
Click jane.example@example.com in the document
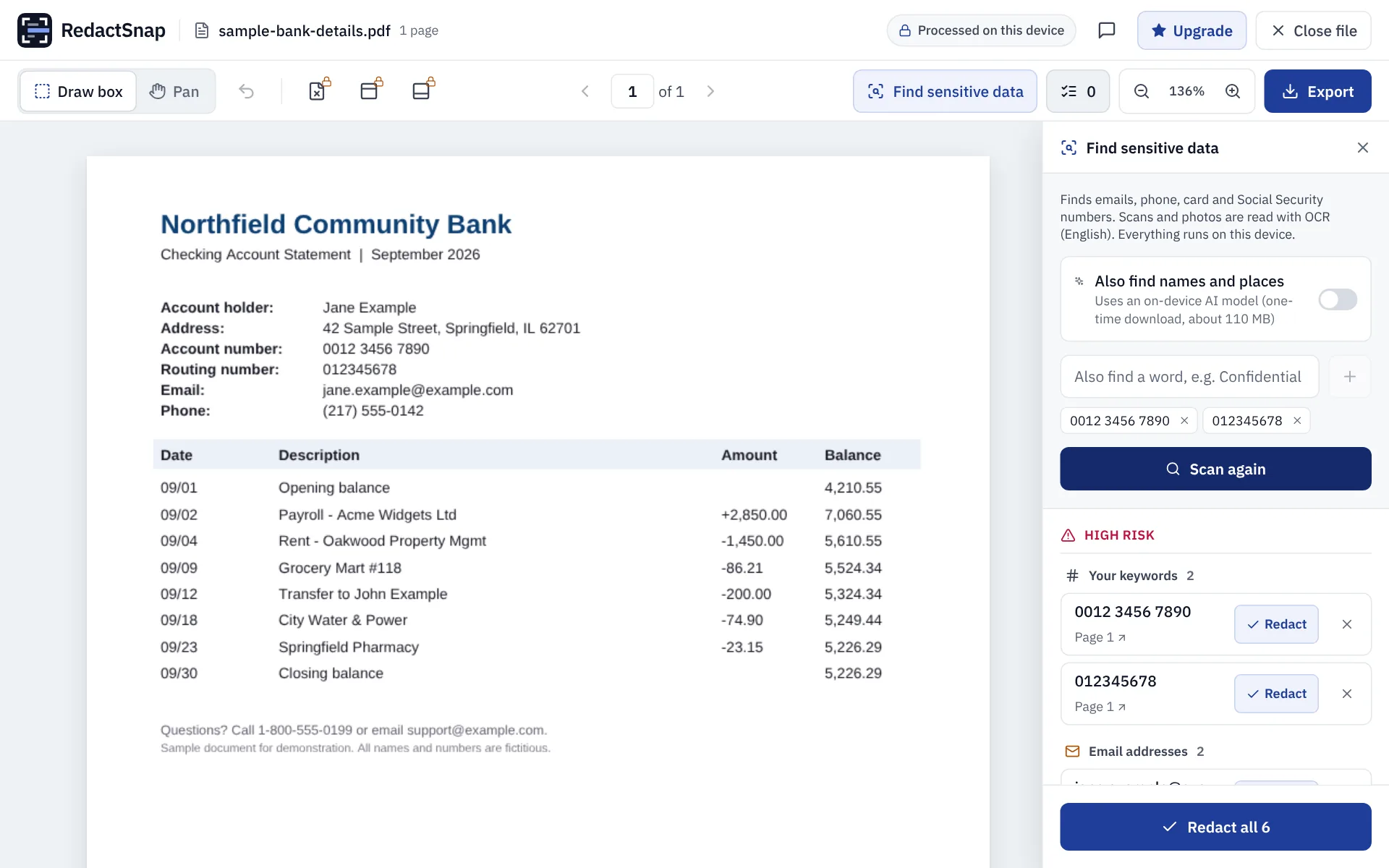417,390
